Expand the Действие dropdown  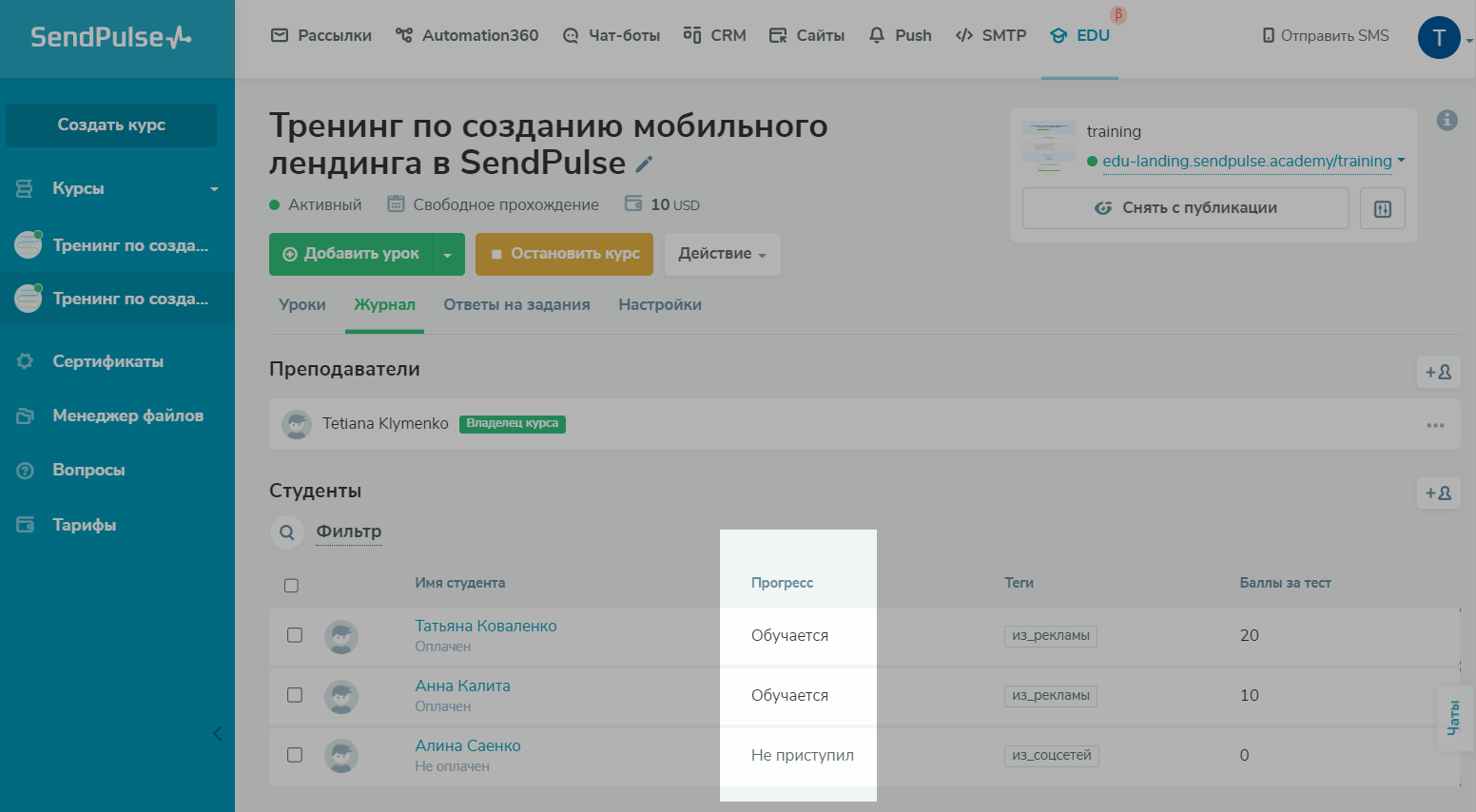pyautogui.click(x=722, y=255)
